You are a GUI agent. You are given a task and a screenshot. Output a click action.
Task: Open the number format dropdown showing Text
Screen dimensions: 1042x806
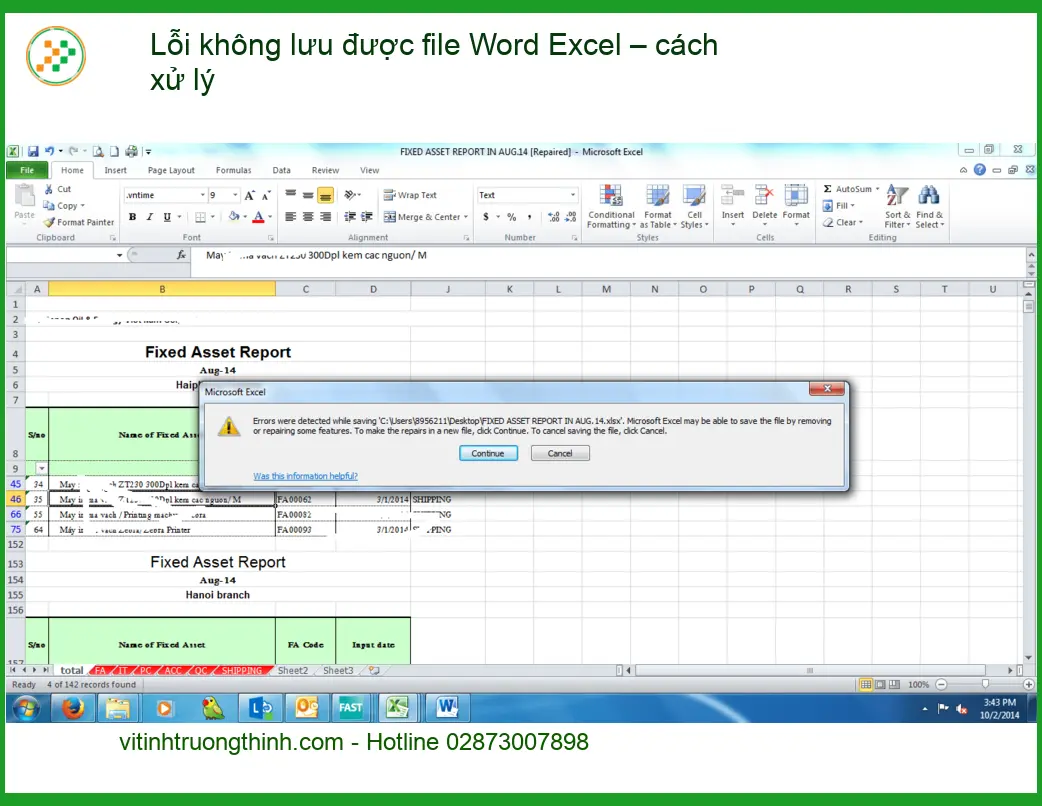point(573,195)
